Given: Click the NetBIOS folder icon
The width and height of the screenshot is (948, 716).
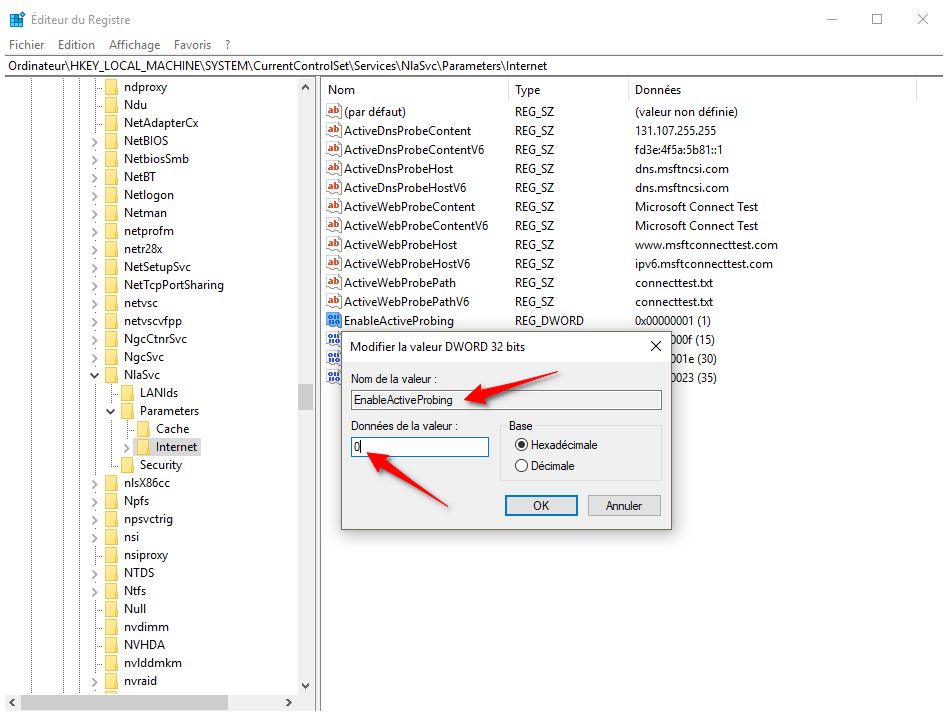Looking at the screenshot, I should tap(111, 141).
